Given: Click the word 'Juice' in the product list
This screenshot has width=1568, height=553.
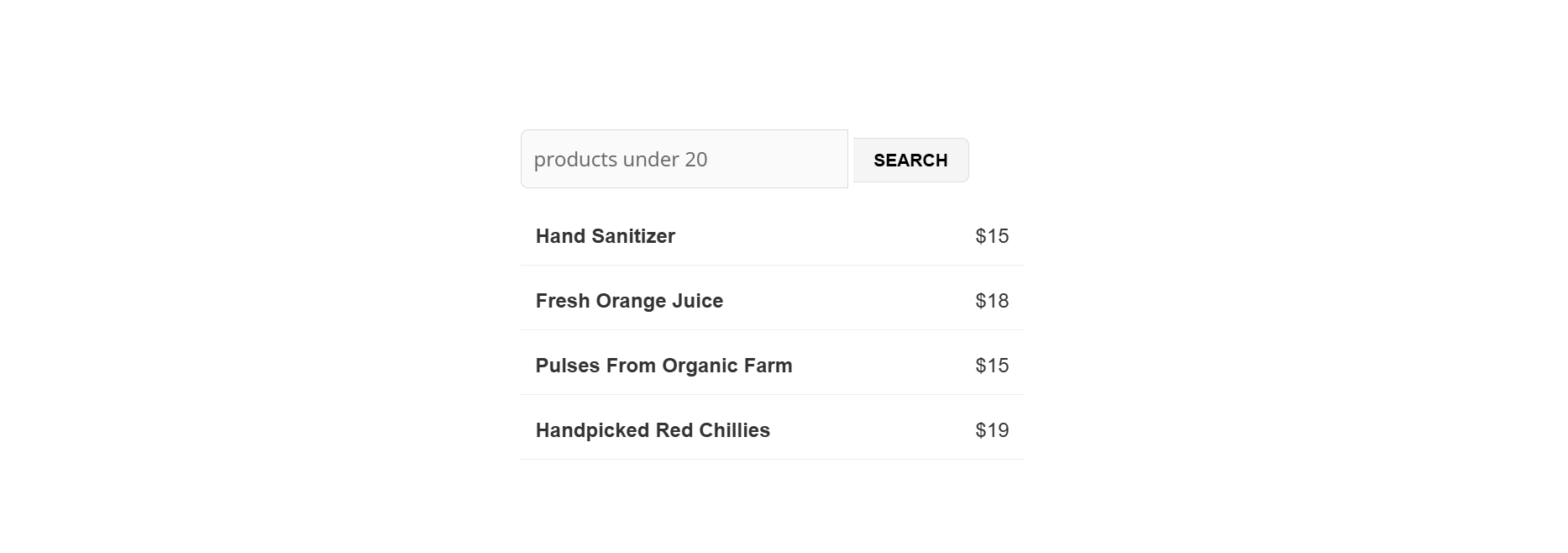Looking at the screenshot, I should [x=696, y=301].
